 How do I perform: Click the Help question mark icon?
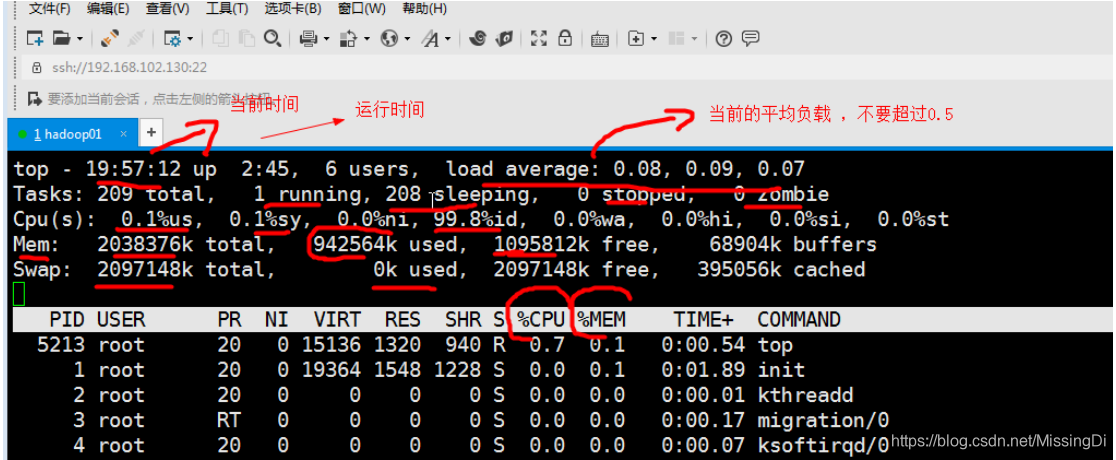point(724,38)
